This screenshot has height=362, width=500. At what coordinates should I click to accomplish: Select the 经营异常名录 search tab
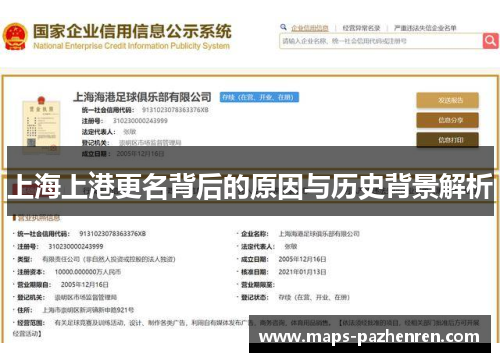(x=361, y=28)
